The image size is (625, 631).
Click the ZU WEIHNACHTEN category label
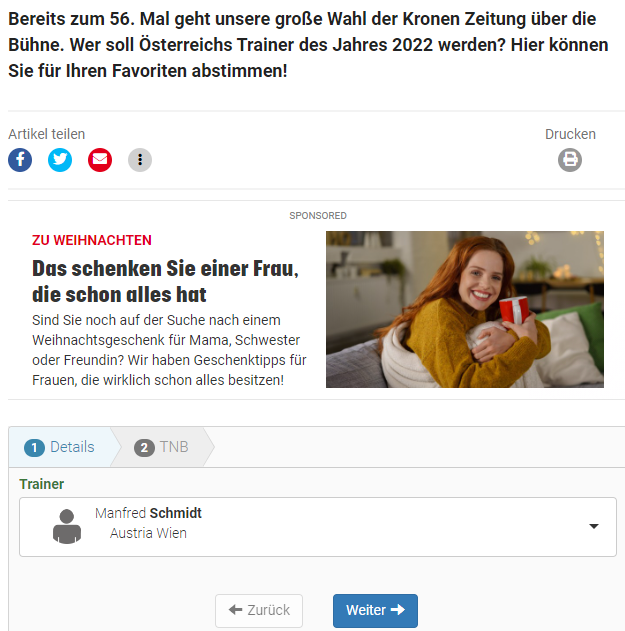pos(92,240)
